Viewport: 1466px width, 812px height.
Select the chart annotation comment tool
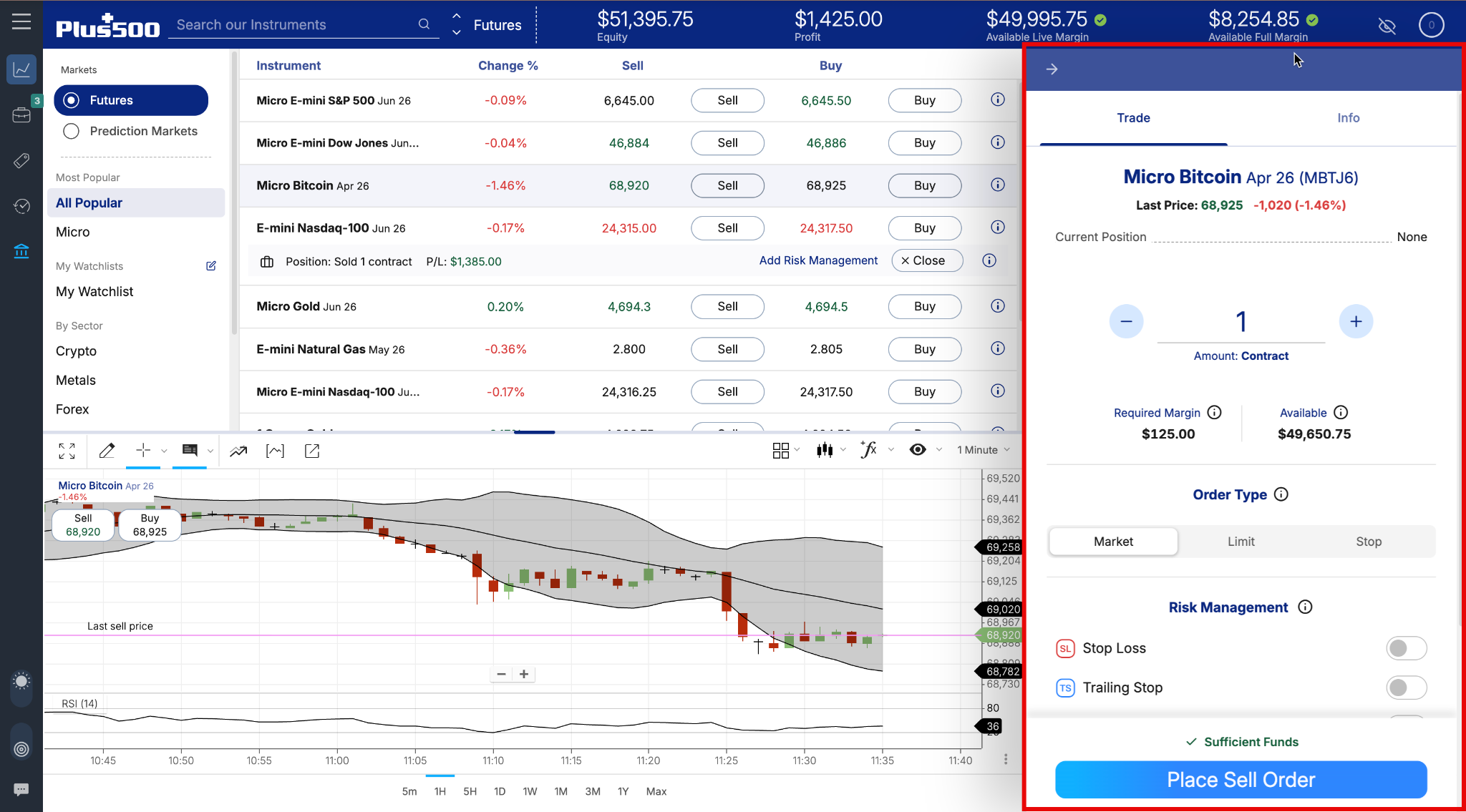pos(190,450)
